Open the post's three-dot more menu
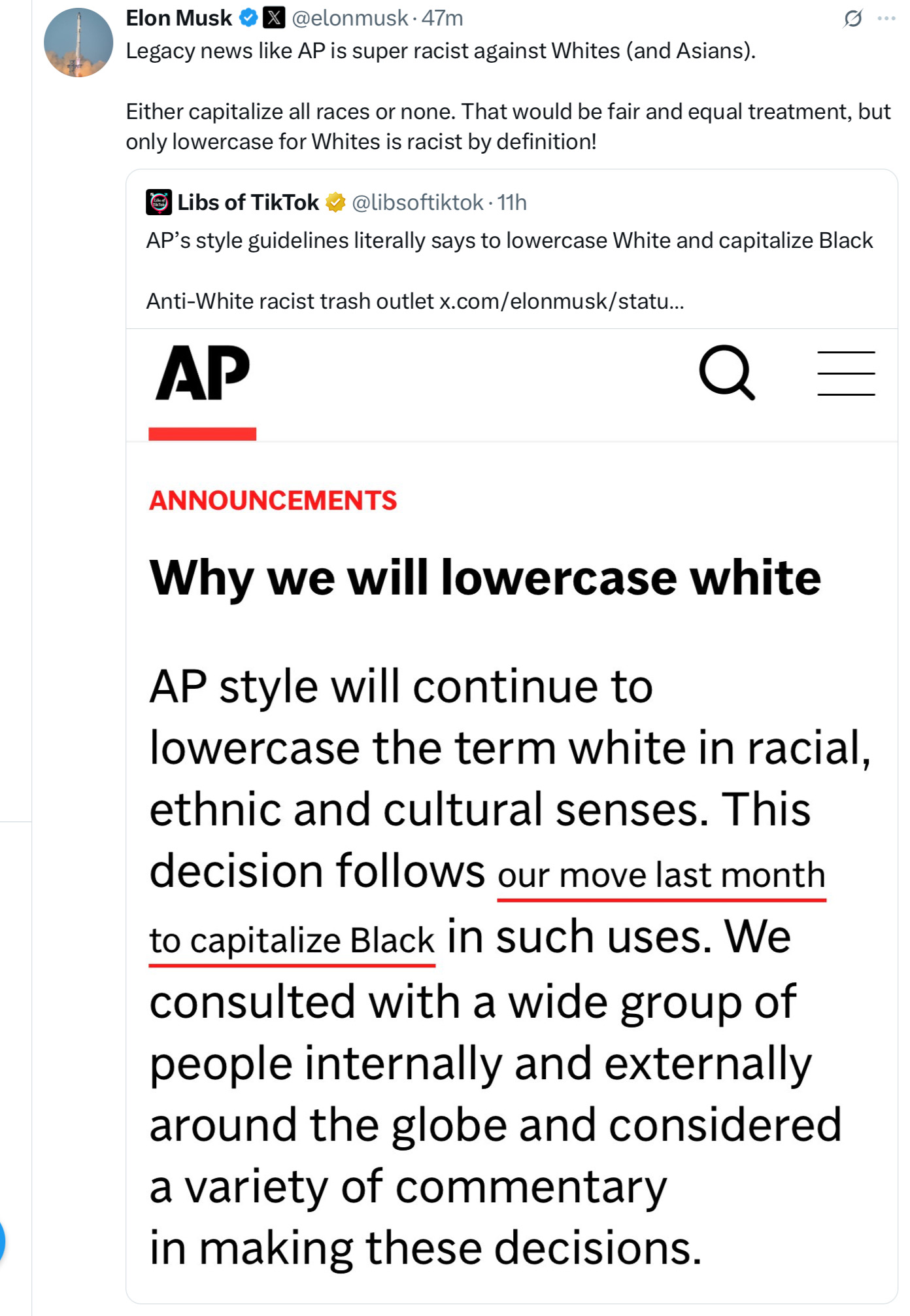This screenshot has height=1316, width=910. 886,18
